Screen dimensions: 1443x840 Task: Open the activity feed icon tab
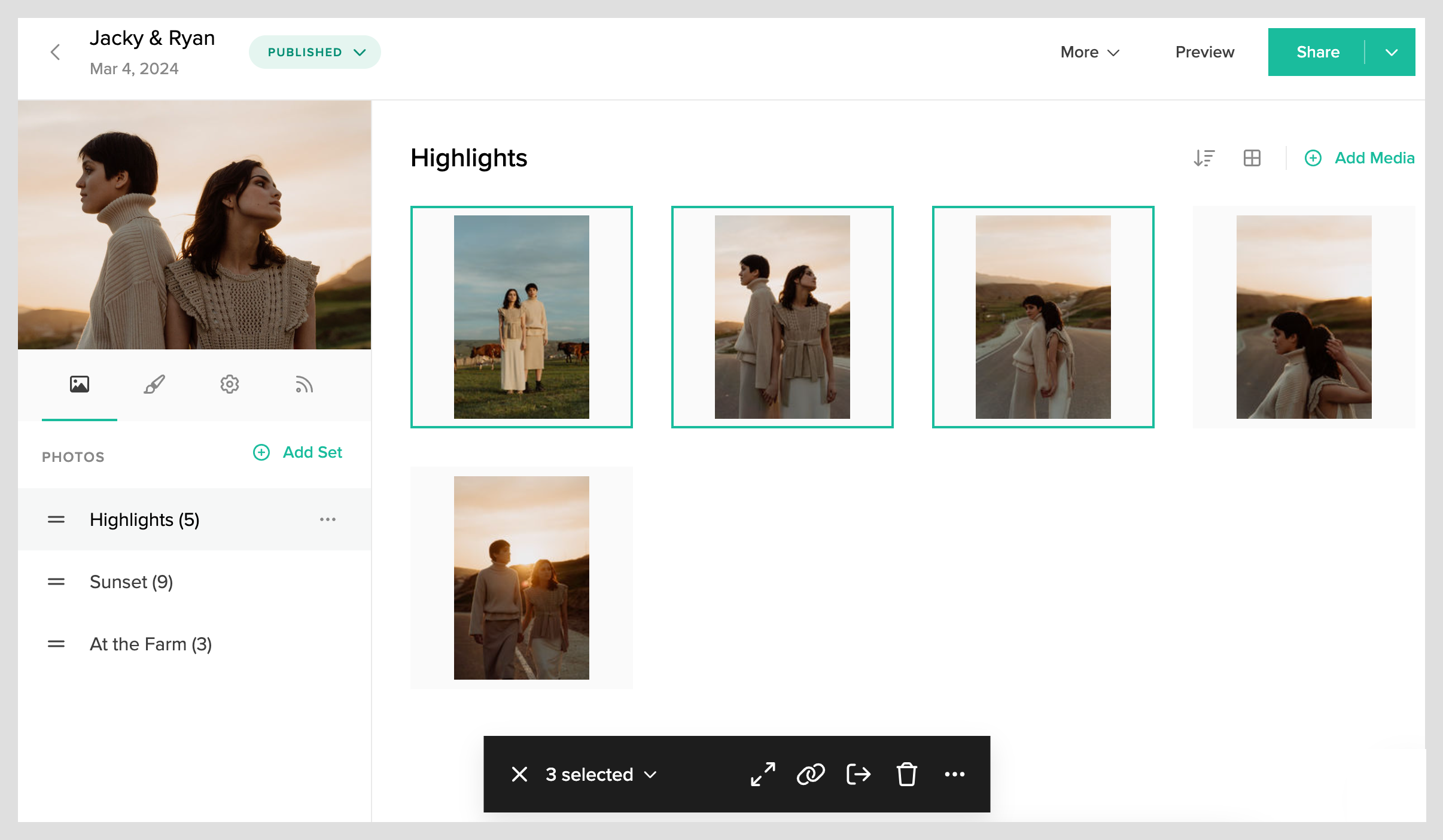click(x=304, y=384)
